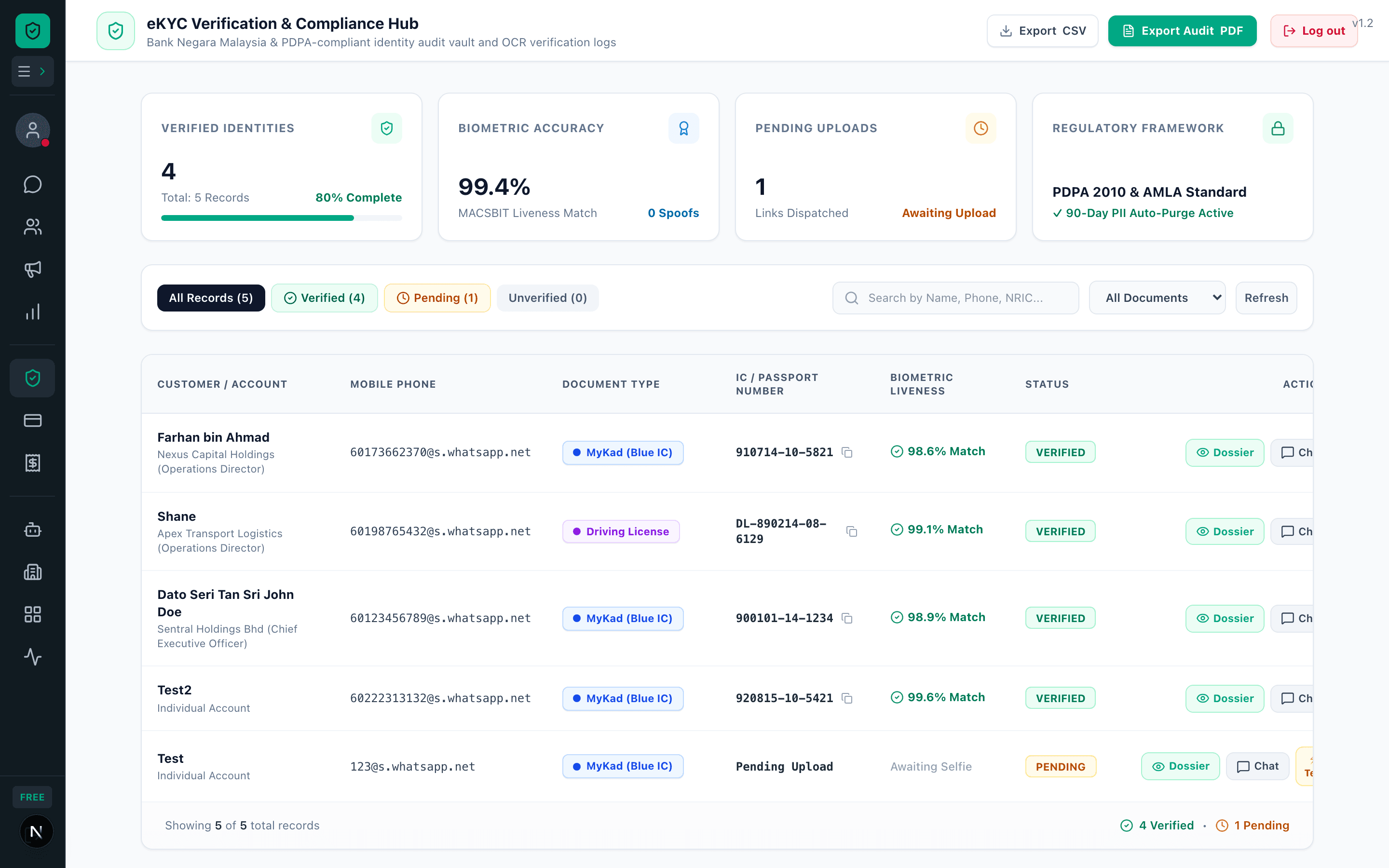
Task: Click the user profile avatar icon
Action: coord(33,130)
